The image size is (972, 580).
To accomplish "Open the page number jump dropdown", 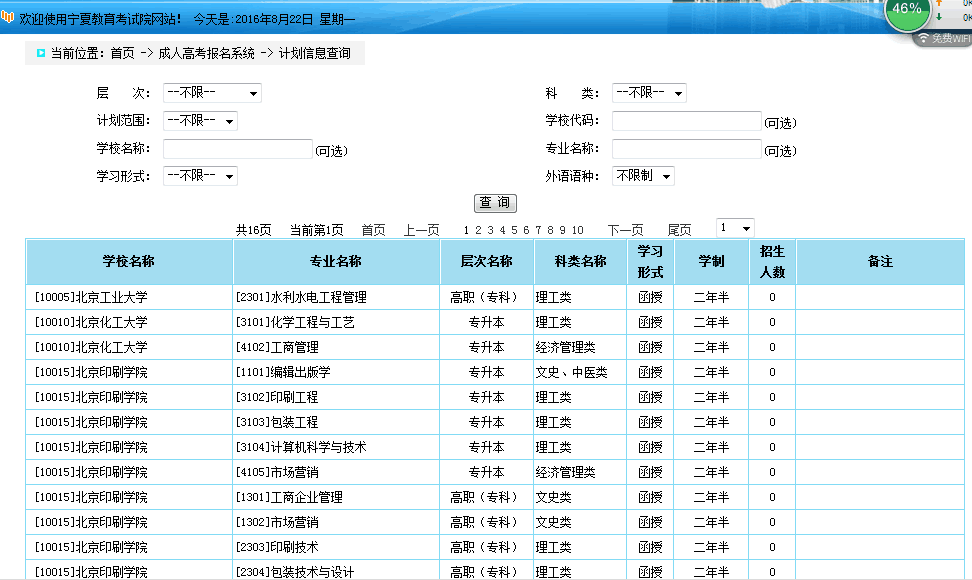I will click(x=735, y=229).
